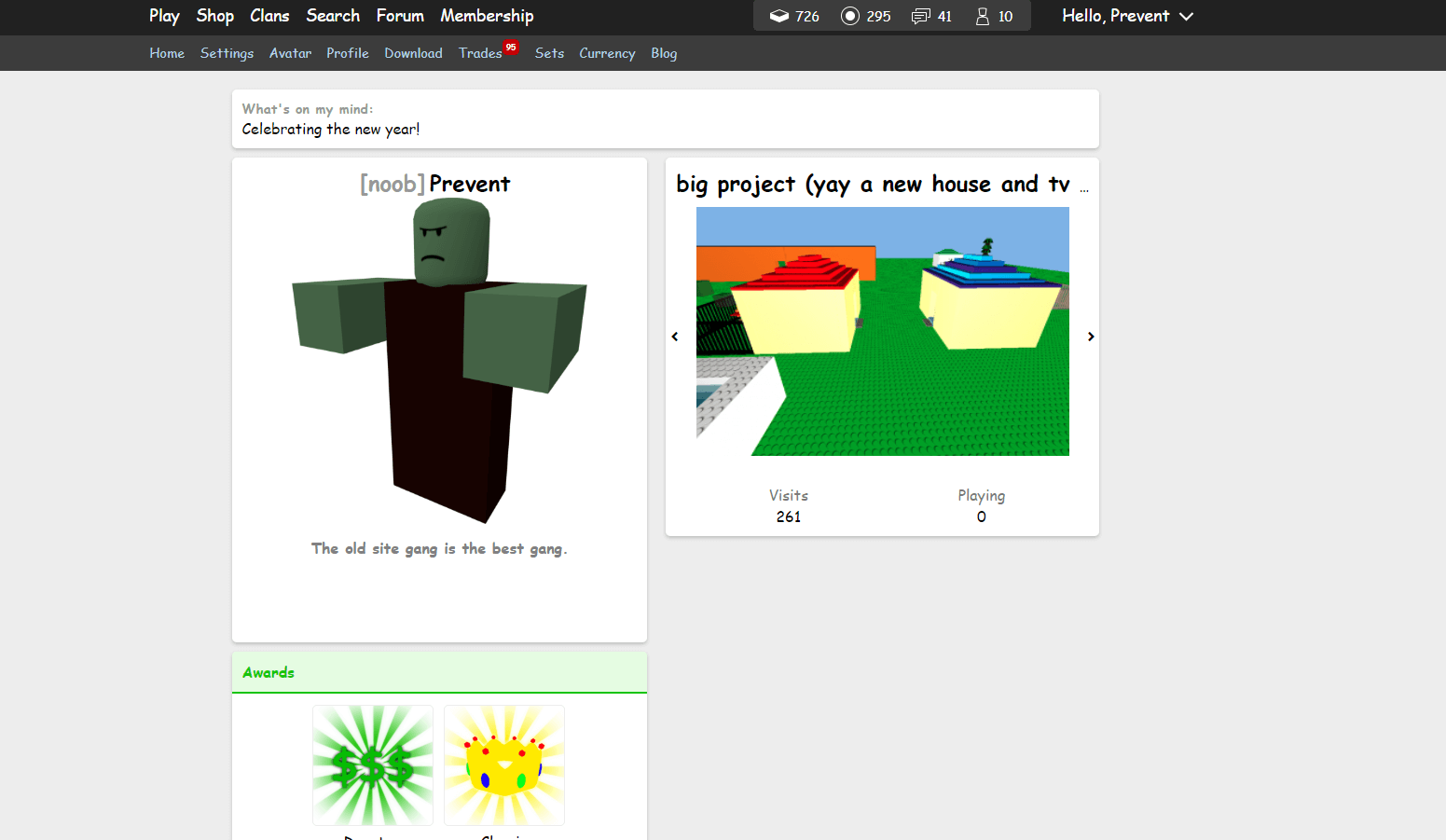Go to the Sets page
Image resolution: width=1446 pixels, height=840 pixels.
pyautogui.click(x=549, y=53)
